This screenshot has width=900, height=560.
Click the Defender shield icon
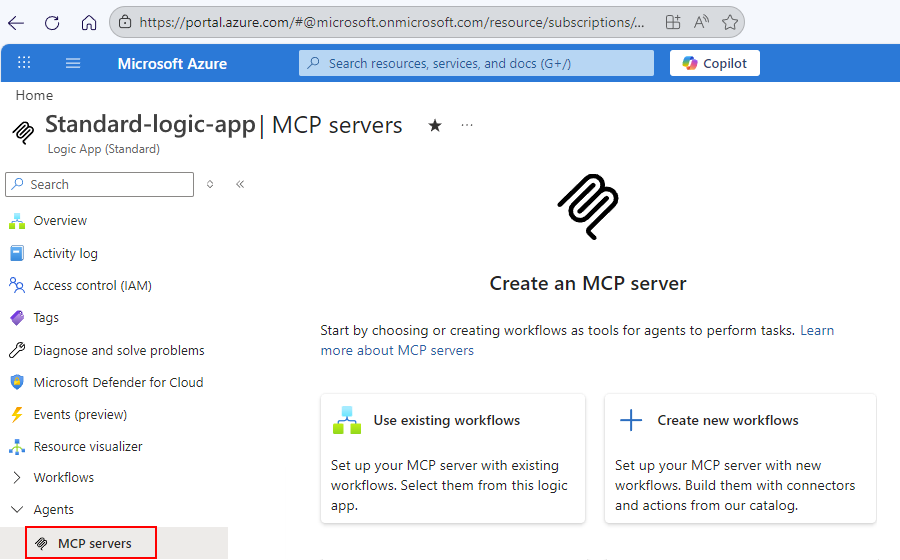(17, 382)
